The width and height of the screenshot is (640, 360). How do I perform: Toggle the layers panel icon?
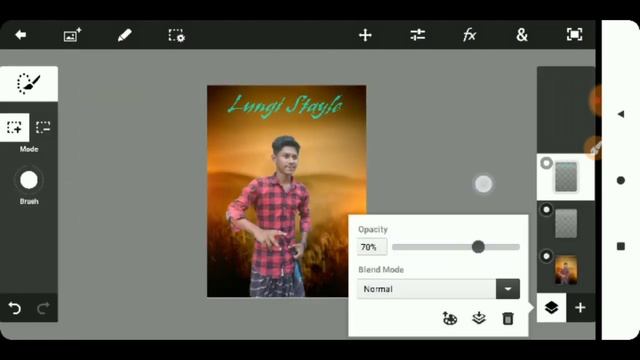551,308
